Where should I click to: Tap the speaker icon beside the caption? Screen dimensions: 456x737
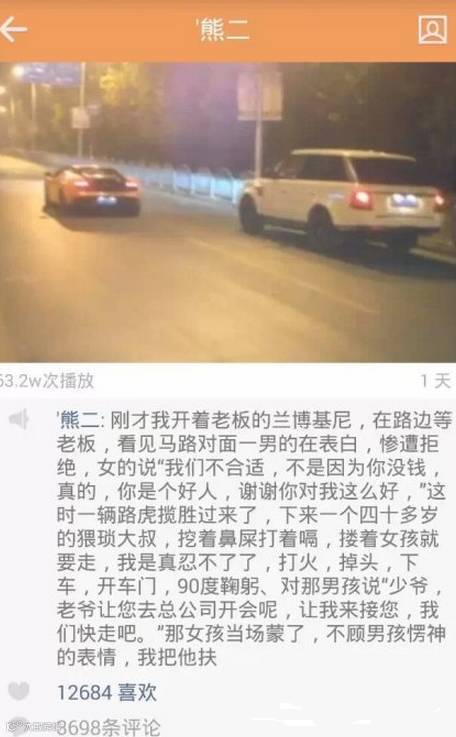click(19, 419)
